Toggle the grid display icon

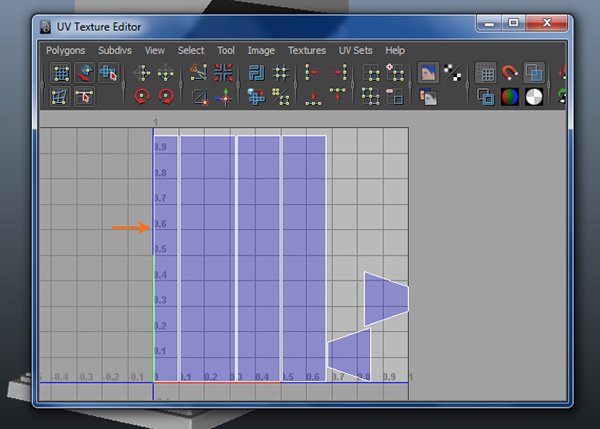tap(485, 73)
